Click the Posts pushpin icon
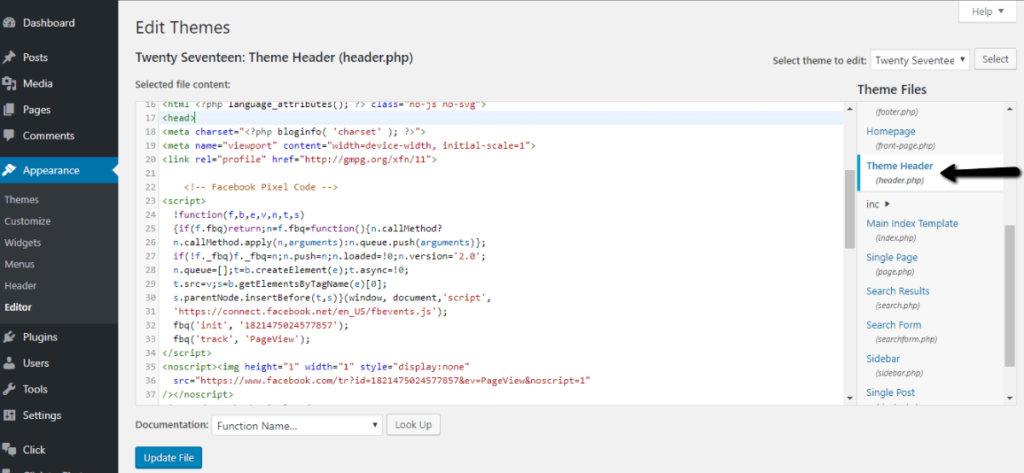Viewport: 1024px width, 473px height. coord(10,58)
